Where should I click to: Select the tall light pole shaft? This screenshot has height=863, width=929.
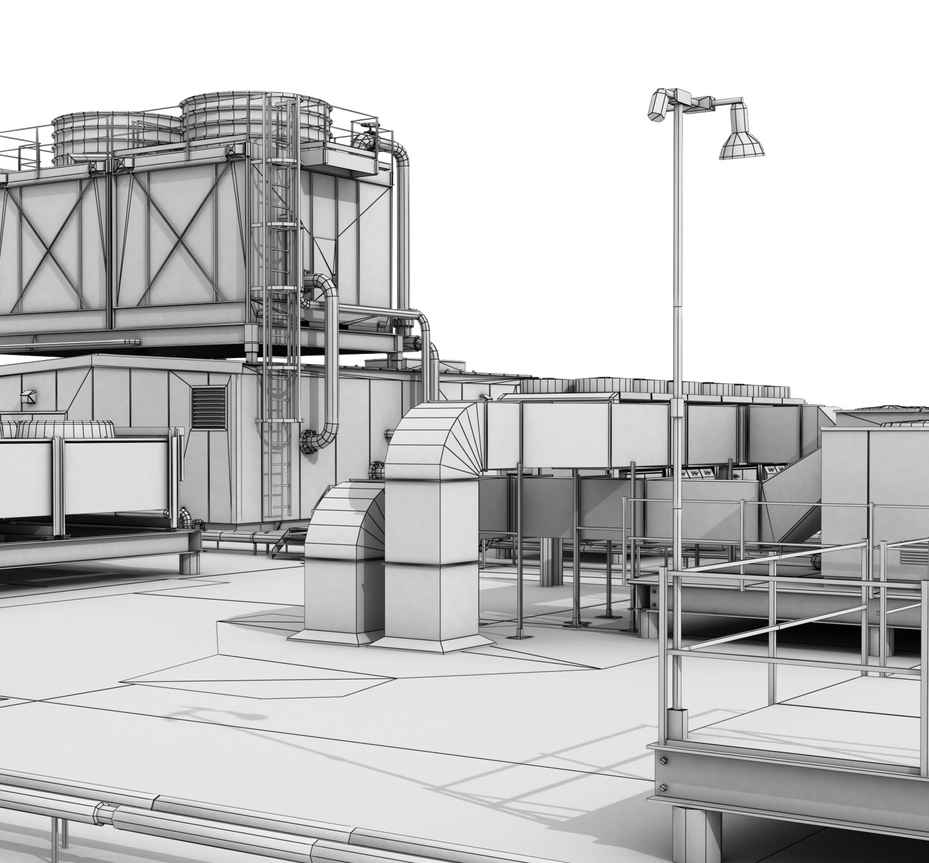coord(677,300)
